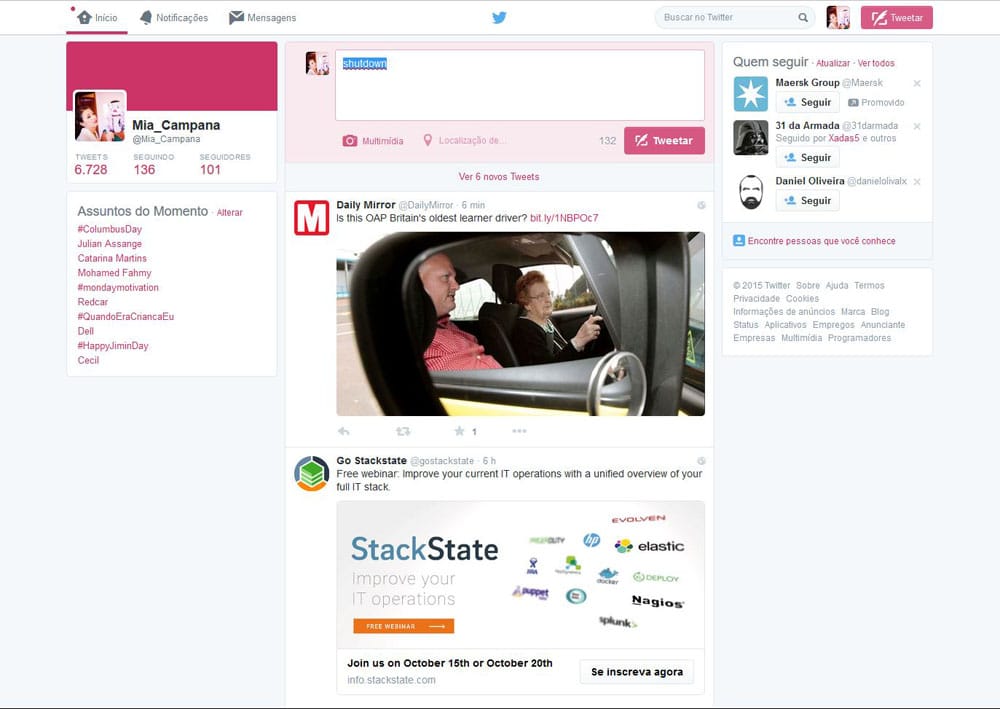Follow Maersk Group
The height and width of the screenshot is (709, 1000).
[807, 102]
